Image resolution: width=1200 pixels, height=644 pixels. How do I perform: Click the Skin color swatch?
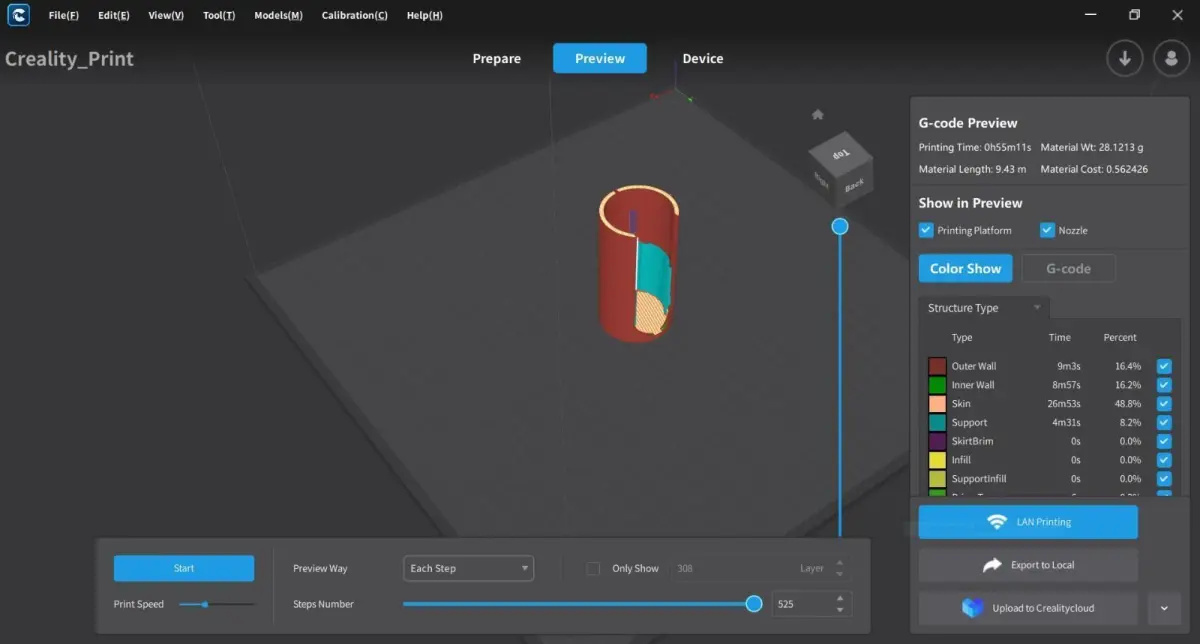click(x=937, y=404)
